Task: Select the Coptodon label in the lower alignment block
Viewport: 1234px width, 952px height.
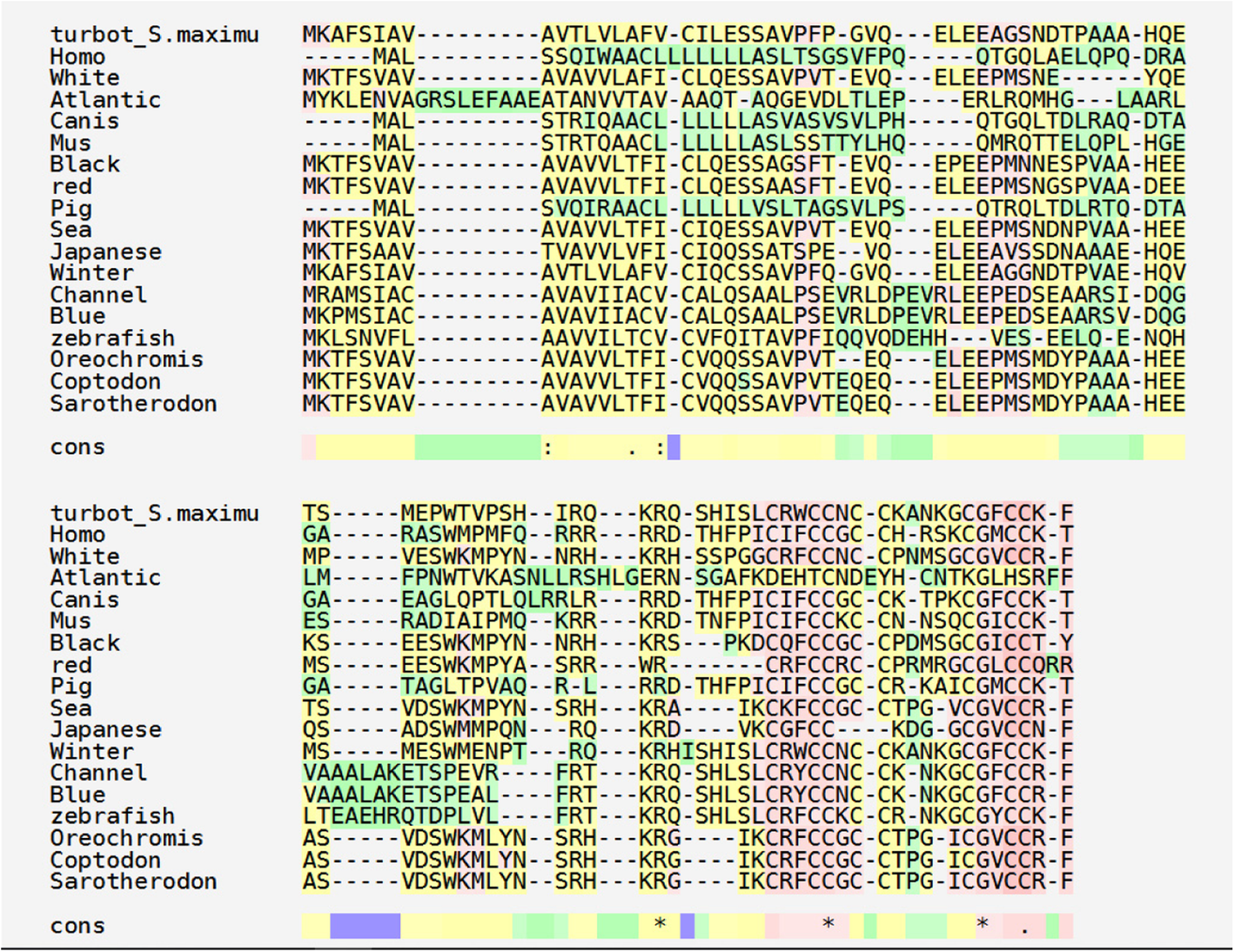Action: tap(105, 861)
